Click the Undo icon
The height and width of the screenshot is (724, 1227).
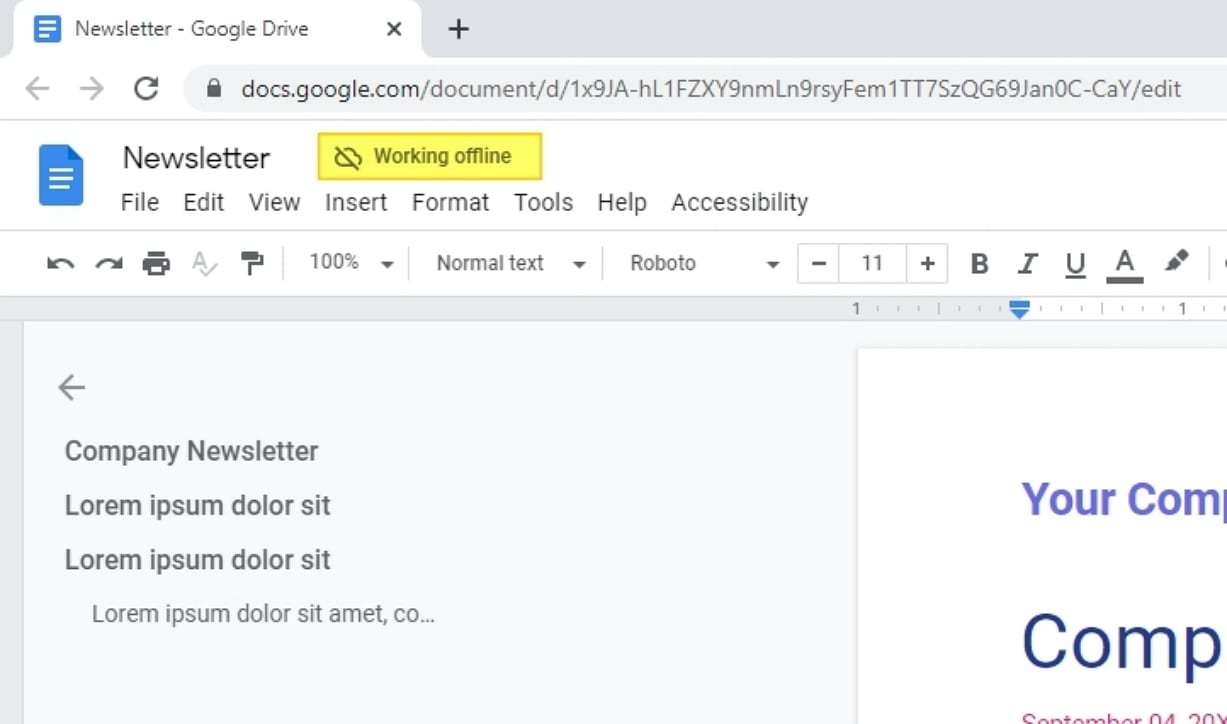[60, 263]
